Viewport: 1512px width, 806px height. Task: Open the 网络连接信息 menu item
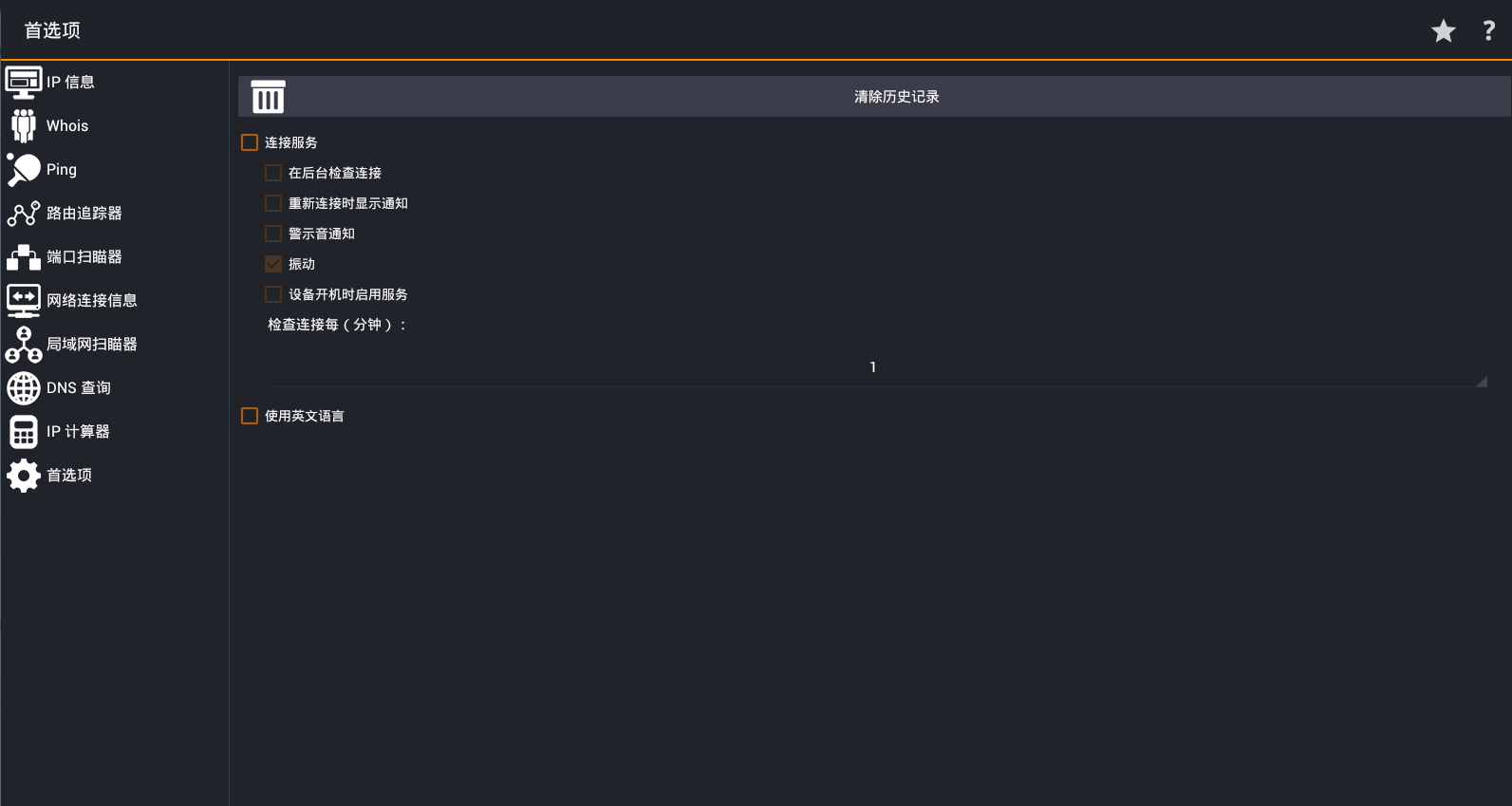point(91,301)
